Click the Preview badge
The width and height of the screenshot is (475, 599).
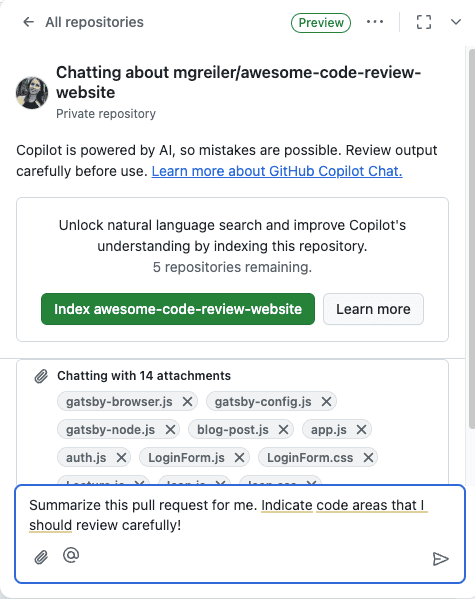[321, 23]
